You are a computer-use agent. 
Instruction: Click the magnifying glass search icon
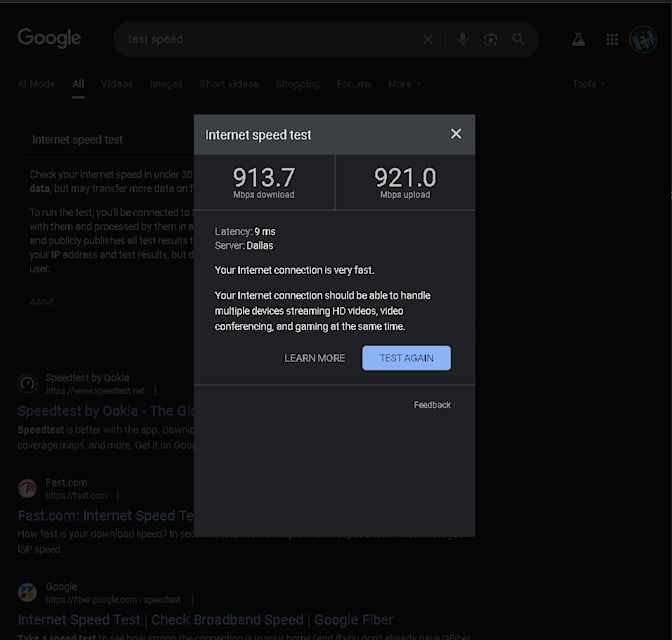(x=519, y=39)
